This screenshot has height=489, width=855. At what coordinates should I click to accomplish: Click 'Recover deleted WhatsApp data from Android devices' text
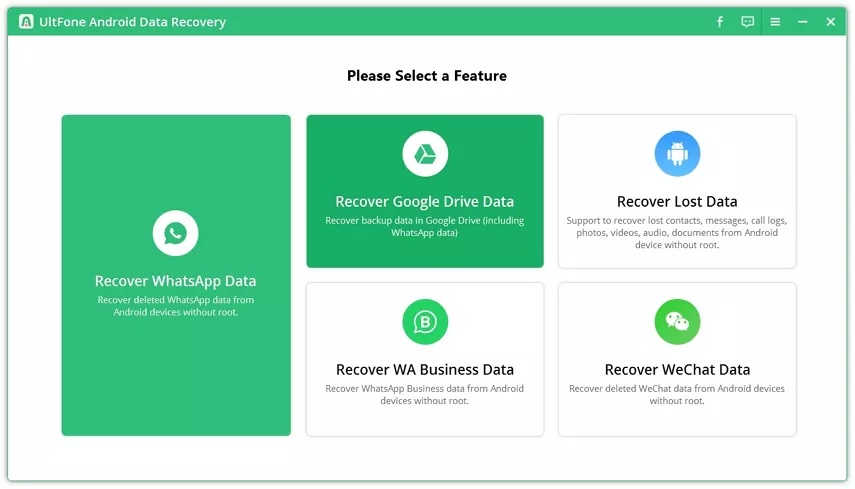(x=176, y=306)
